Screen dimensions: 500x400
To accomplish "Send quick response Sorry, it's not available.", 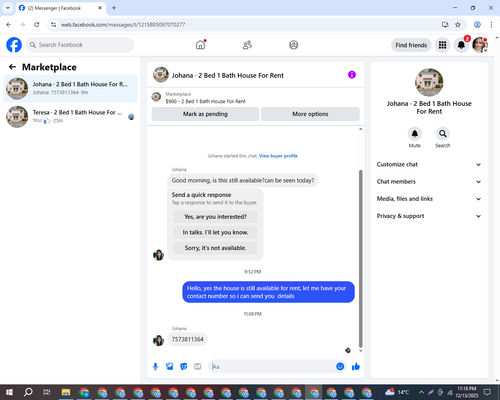I will (x=215, y=248).
